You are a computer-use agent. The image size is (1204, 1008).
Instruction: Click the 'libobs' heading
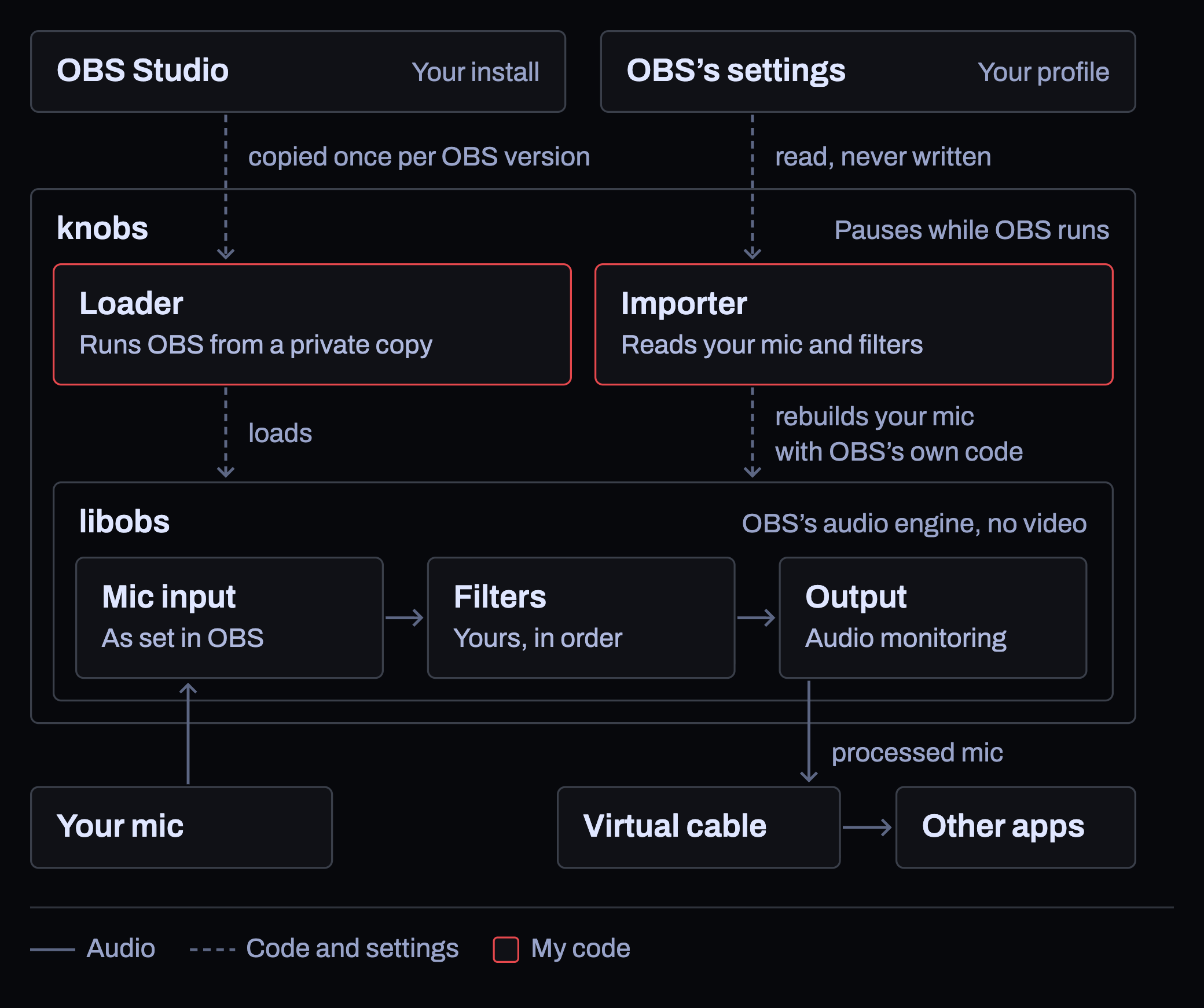click(x=124, y=521)
